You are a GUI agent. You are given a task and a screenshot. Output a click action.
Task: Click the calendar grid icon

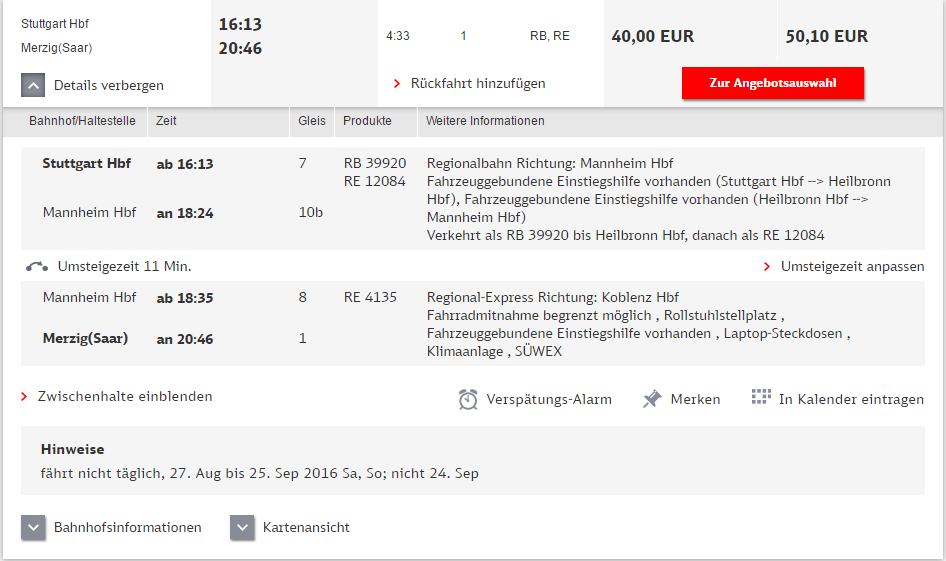pos(761,397)
